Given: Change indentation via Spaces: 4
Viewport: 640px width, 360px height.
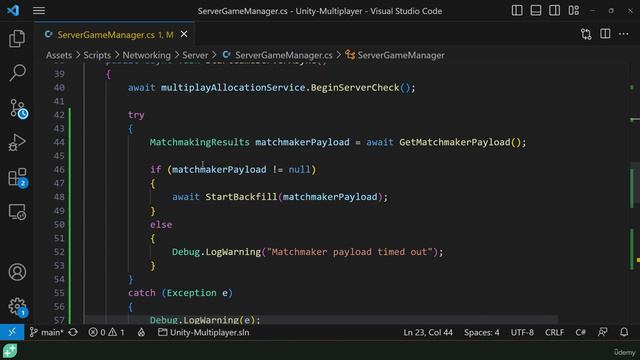Looking at the screenshot, I should pos(481,332).
